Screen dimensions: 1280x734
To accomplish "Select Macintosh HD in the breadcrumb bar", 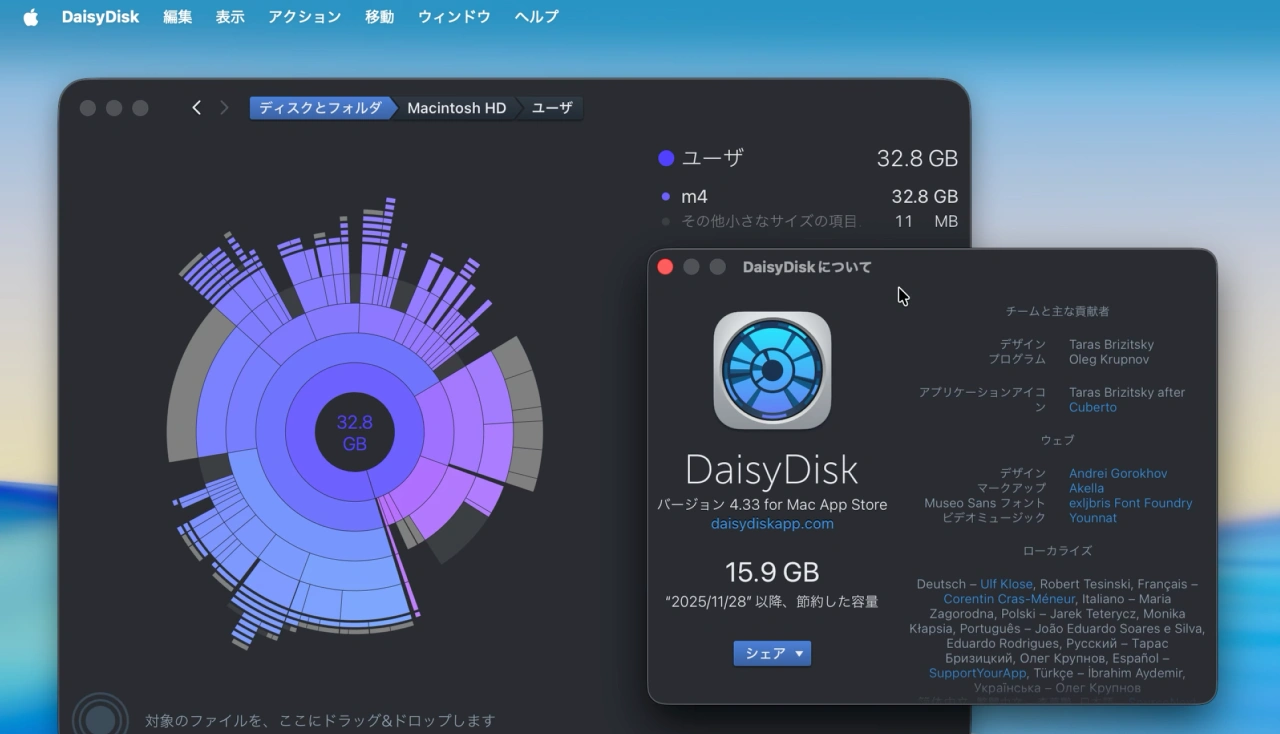I will pyautogui.click(x=455, y=107).
